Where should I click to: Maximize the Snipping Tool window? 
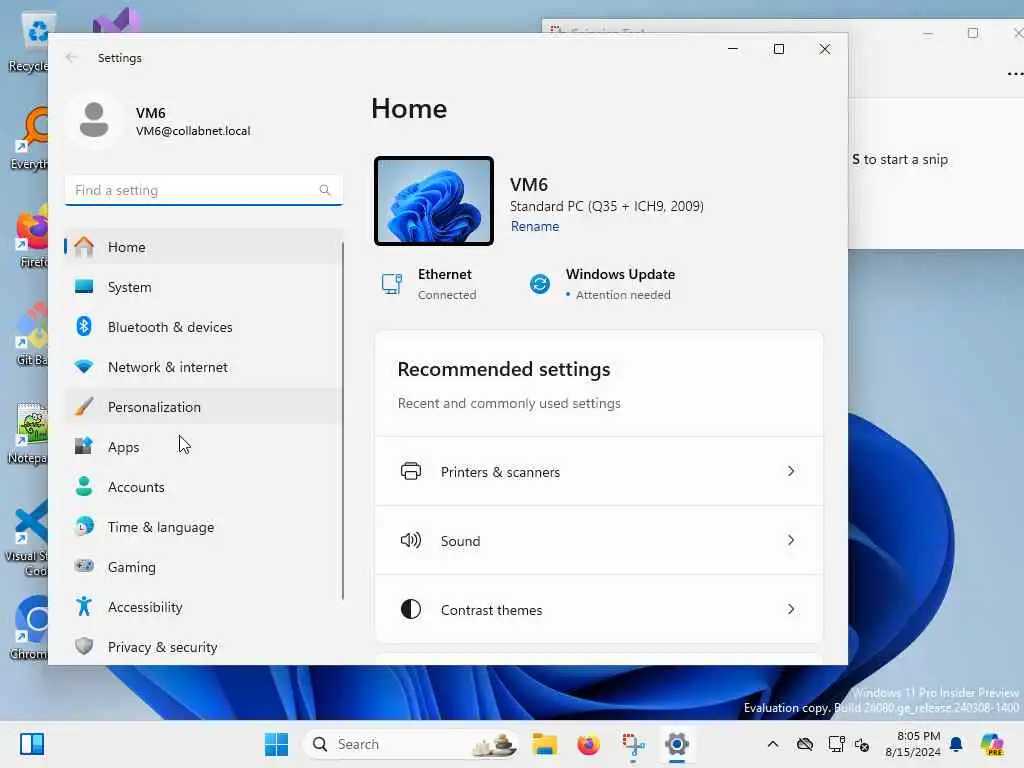click(972, 33)
